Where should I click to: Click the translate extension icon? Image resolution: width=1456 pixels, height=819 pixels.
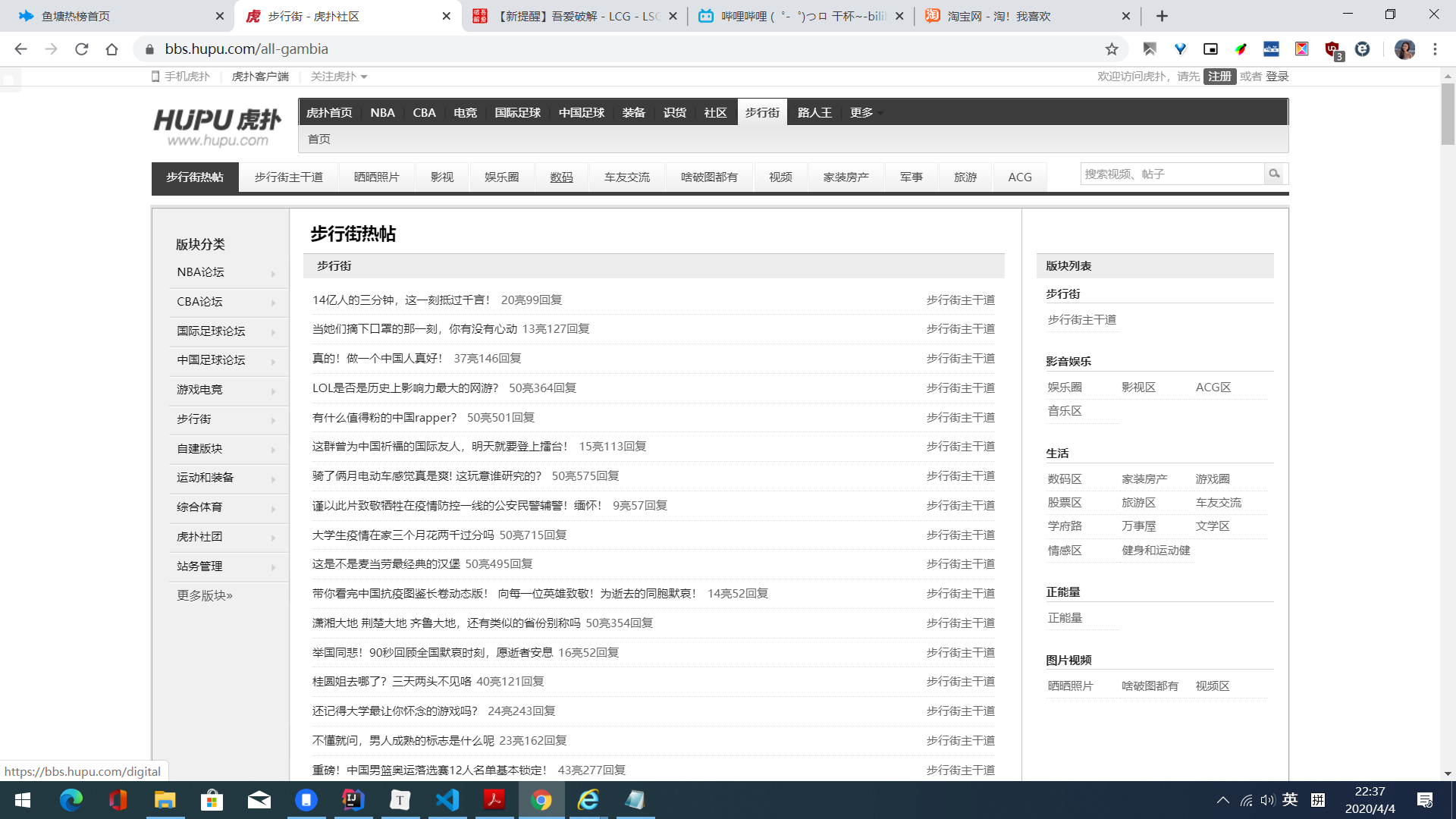pos(1271,49)
